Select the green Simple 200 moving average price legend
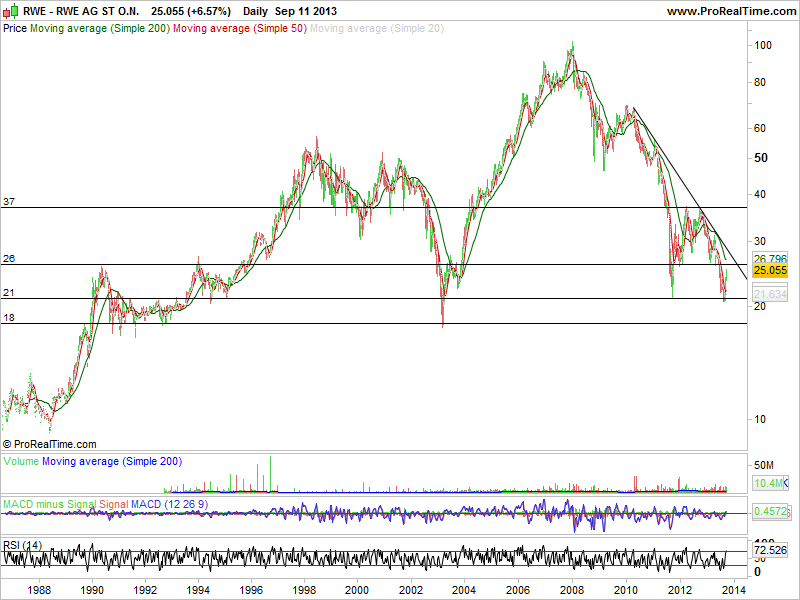 point(100,29)
